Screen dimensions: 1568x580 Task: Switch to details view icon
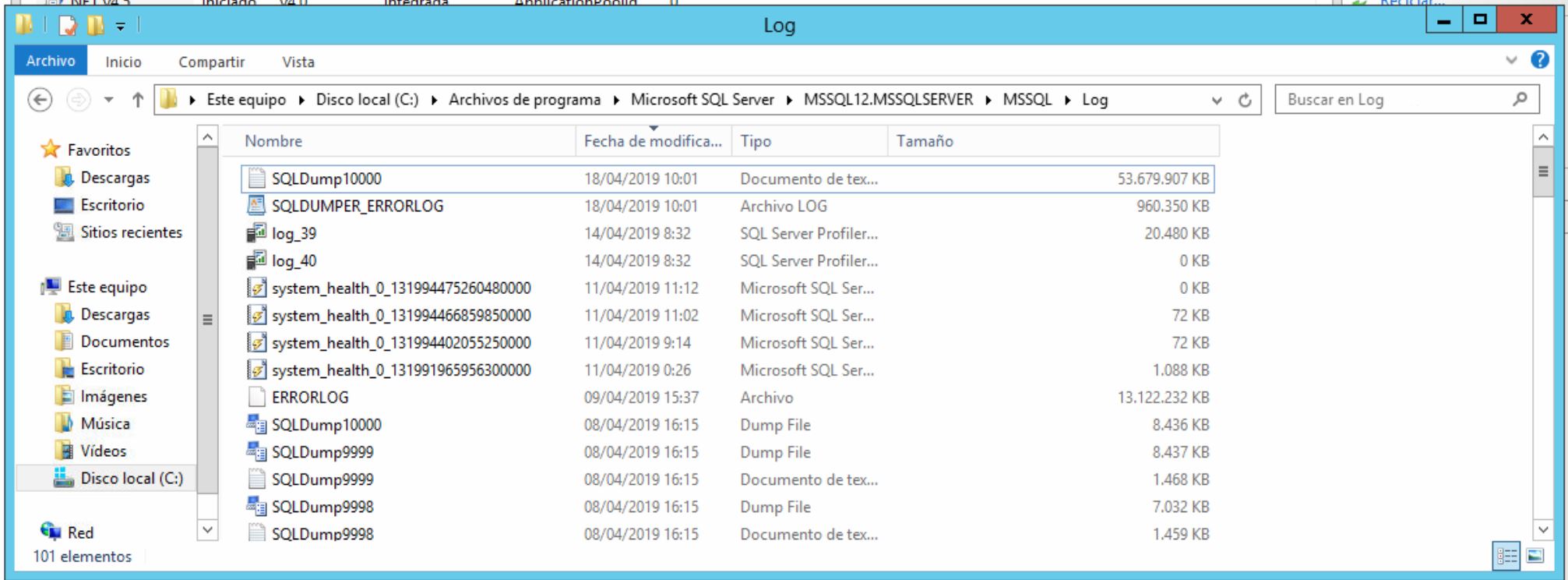point(1506,556)
